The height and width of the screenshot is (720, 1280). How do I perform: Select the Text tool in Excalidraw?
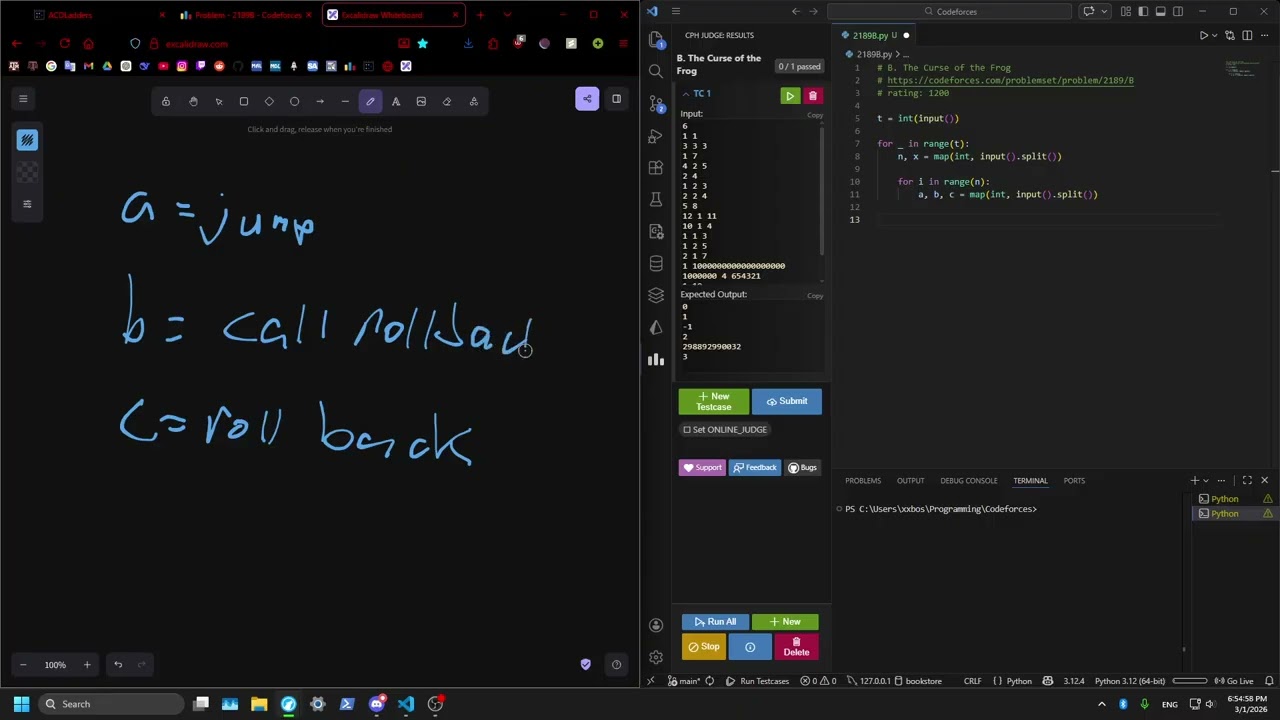tap(396, 101)
